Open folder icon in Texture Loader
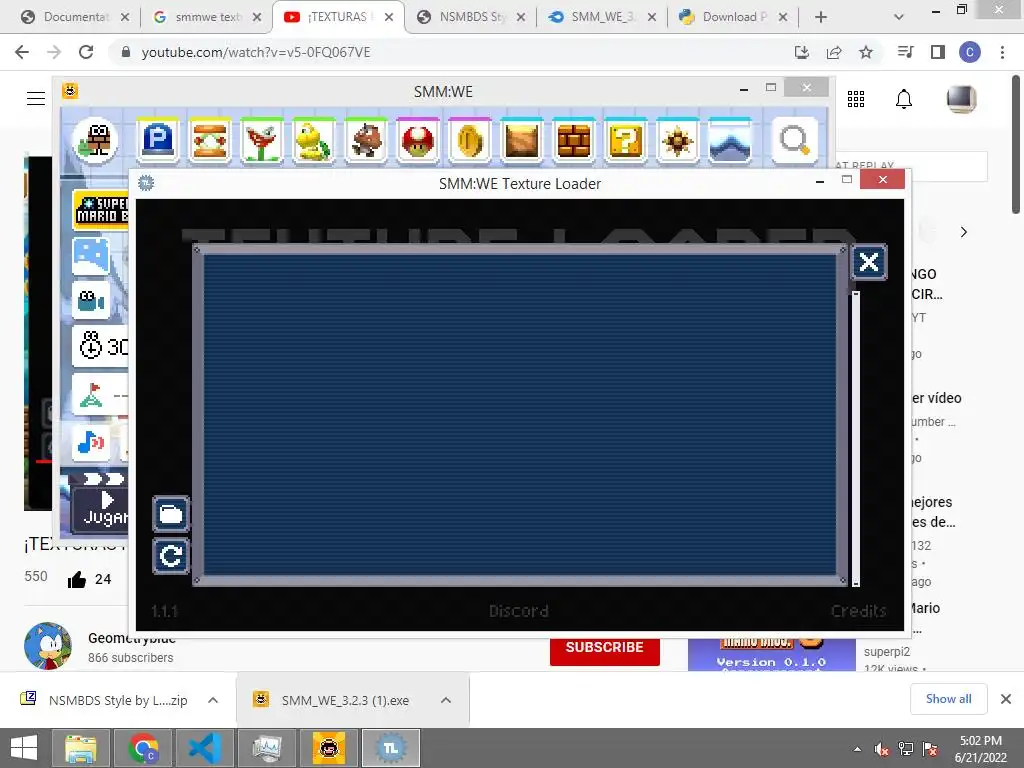 pos(170,514)
